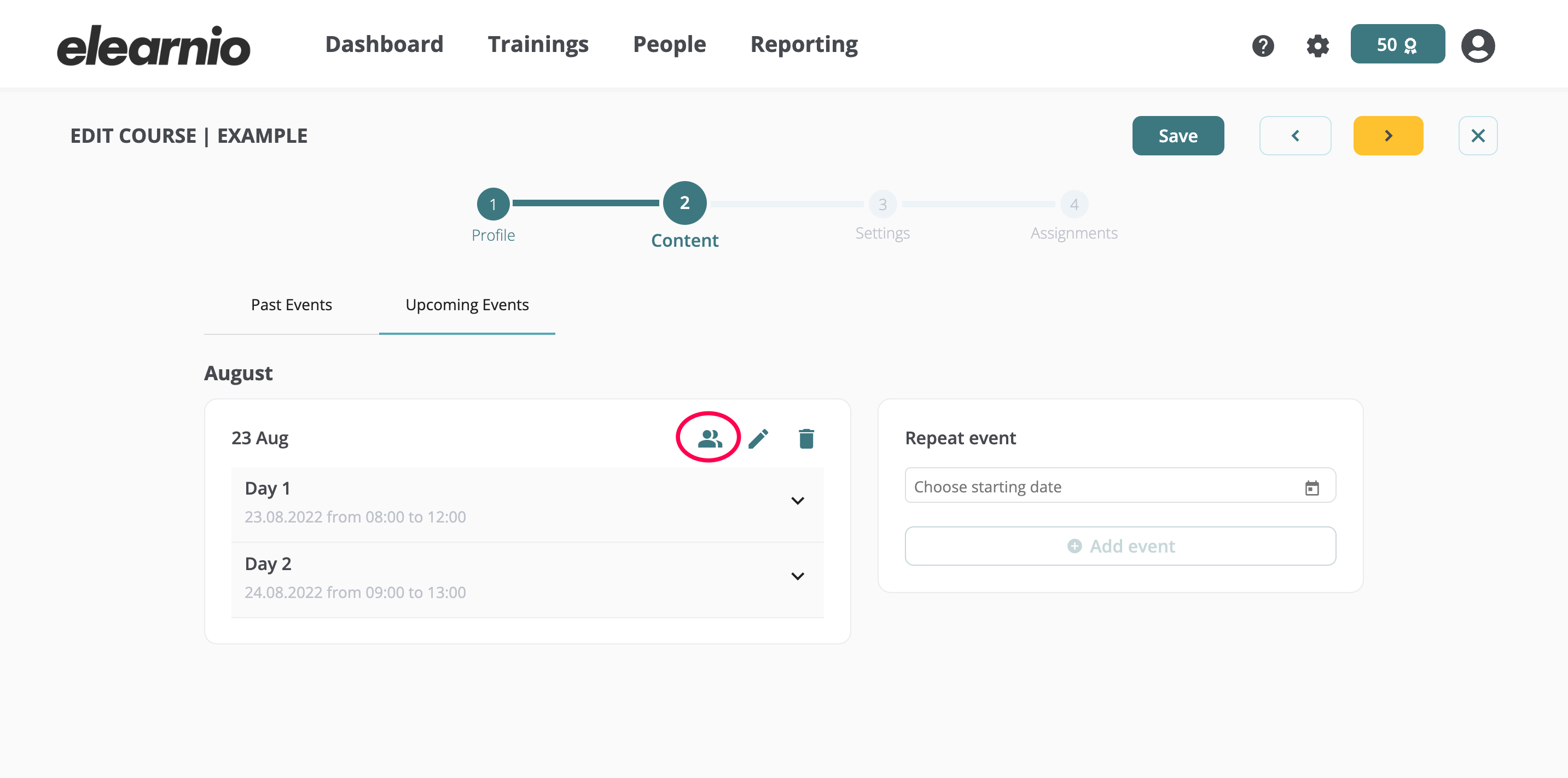
Task: Expand the Day 1 row chevron
Action: [x=797, y=501]
